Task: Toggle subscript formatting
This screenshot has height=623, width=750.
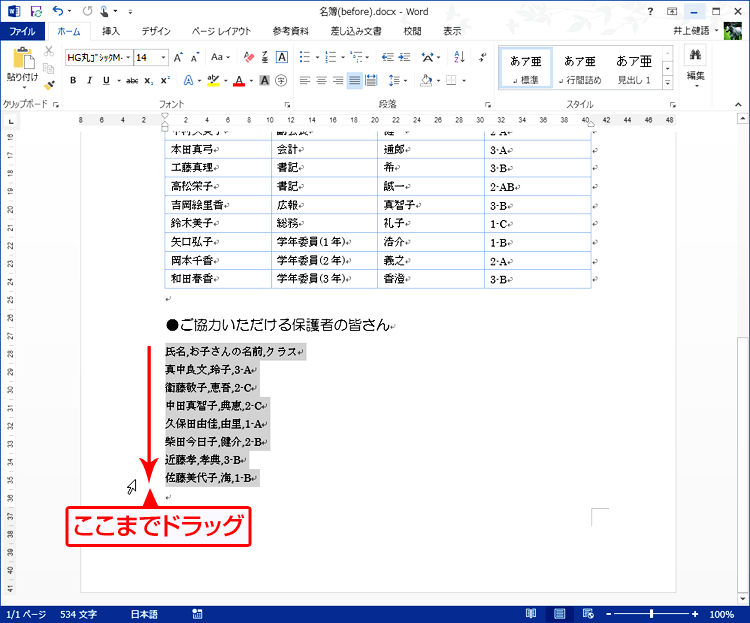Action: (x=149, y=80)
